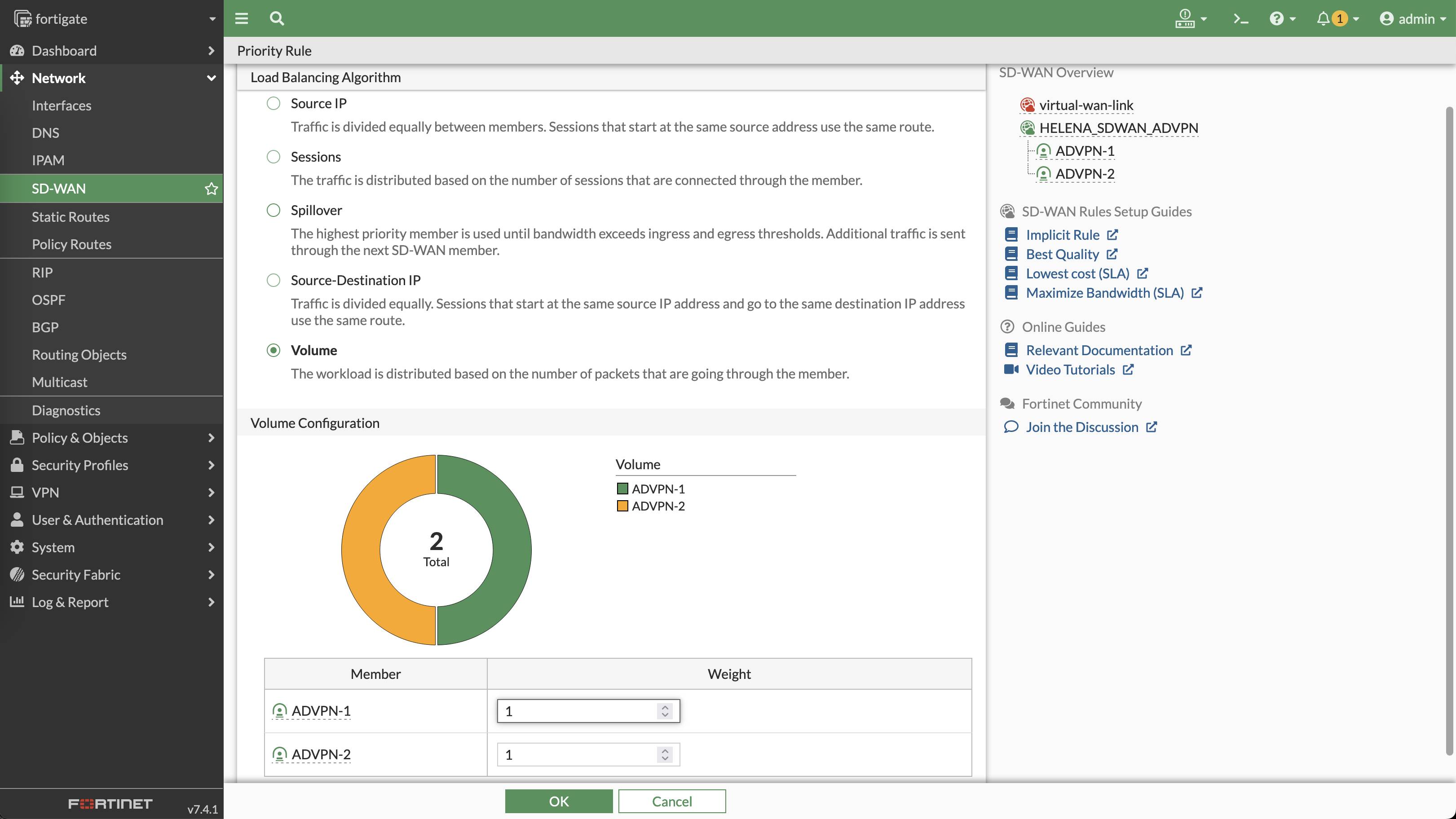Toggle the SD-WAN favorite star

coord(211,189)
